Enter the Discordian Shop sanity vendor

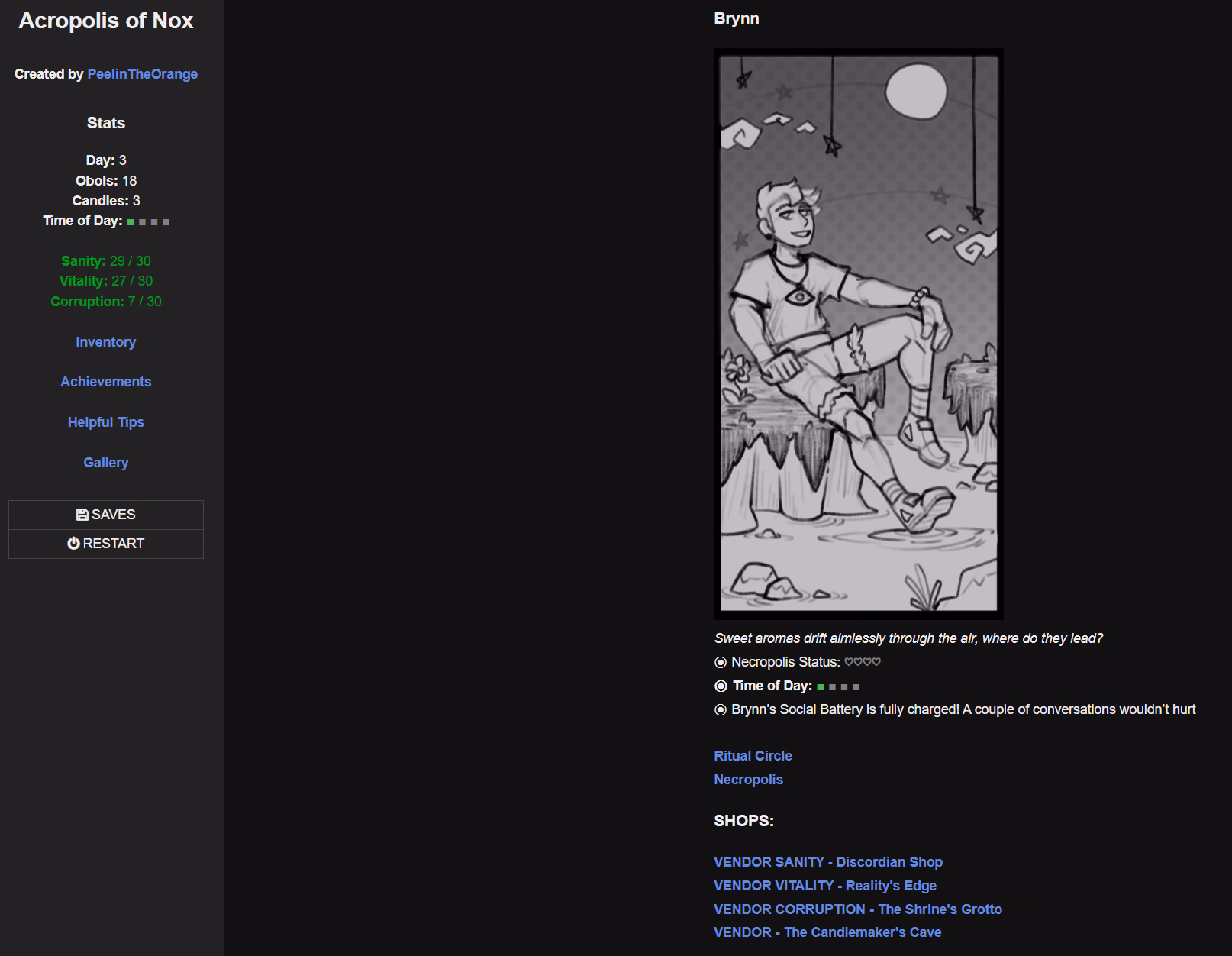pyautogui.click(x=827, y=862)
